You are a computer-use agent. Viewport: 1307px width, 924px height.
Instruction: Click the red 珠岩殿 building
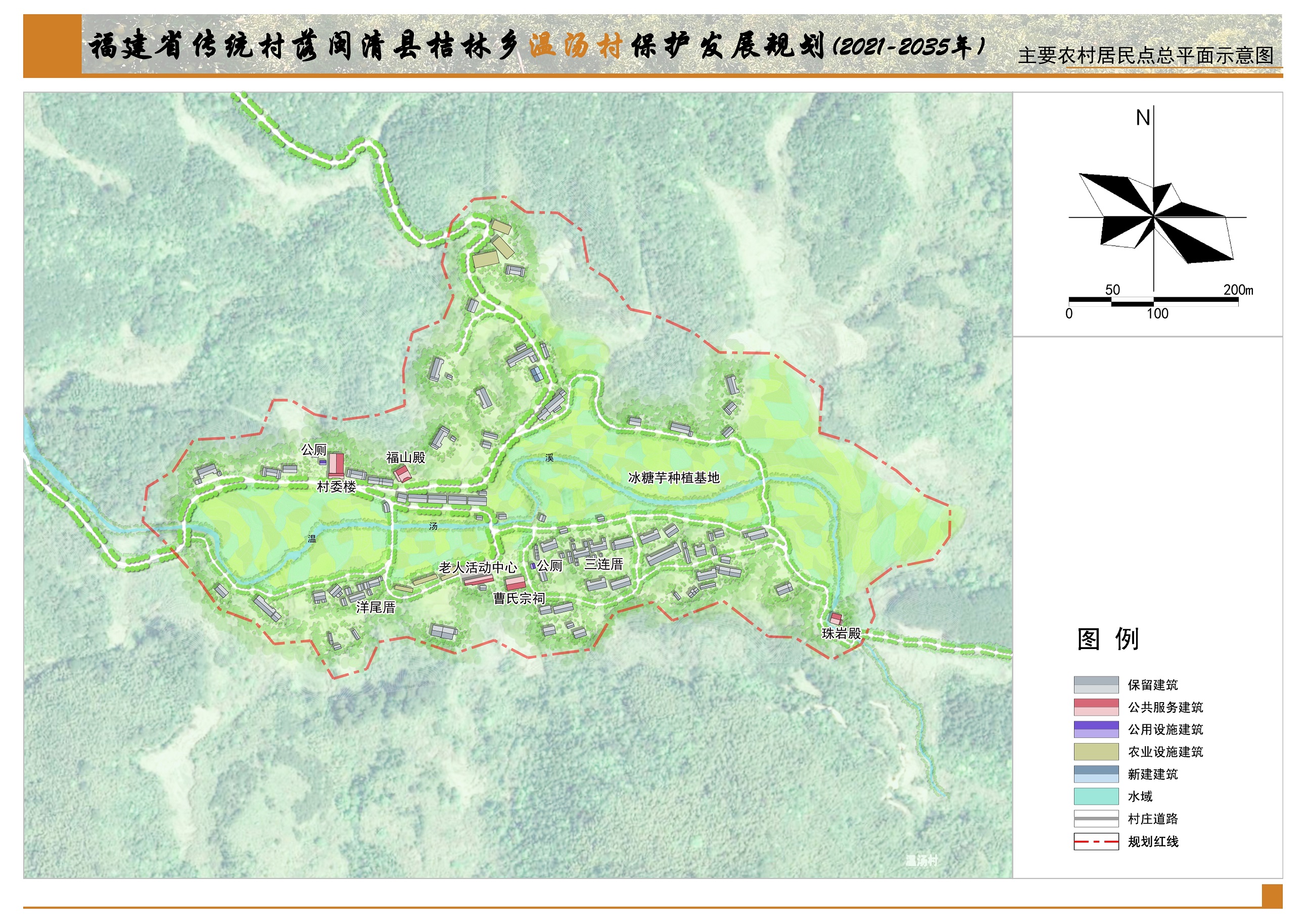(835, 618)
